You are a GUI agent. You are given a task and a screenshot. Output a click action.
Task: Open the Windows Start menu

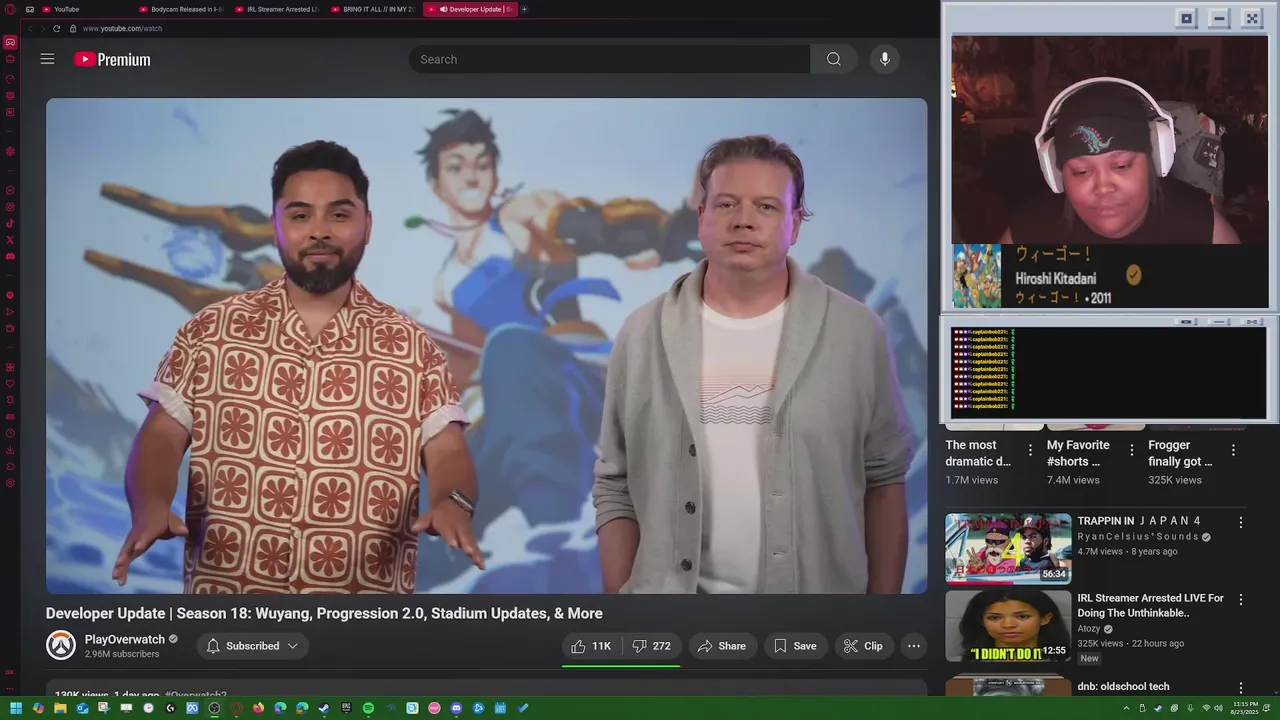tap(16, 708)
